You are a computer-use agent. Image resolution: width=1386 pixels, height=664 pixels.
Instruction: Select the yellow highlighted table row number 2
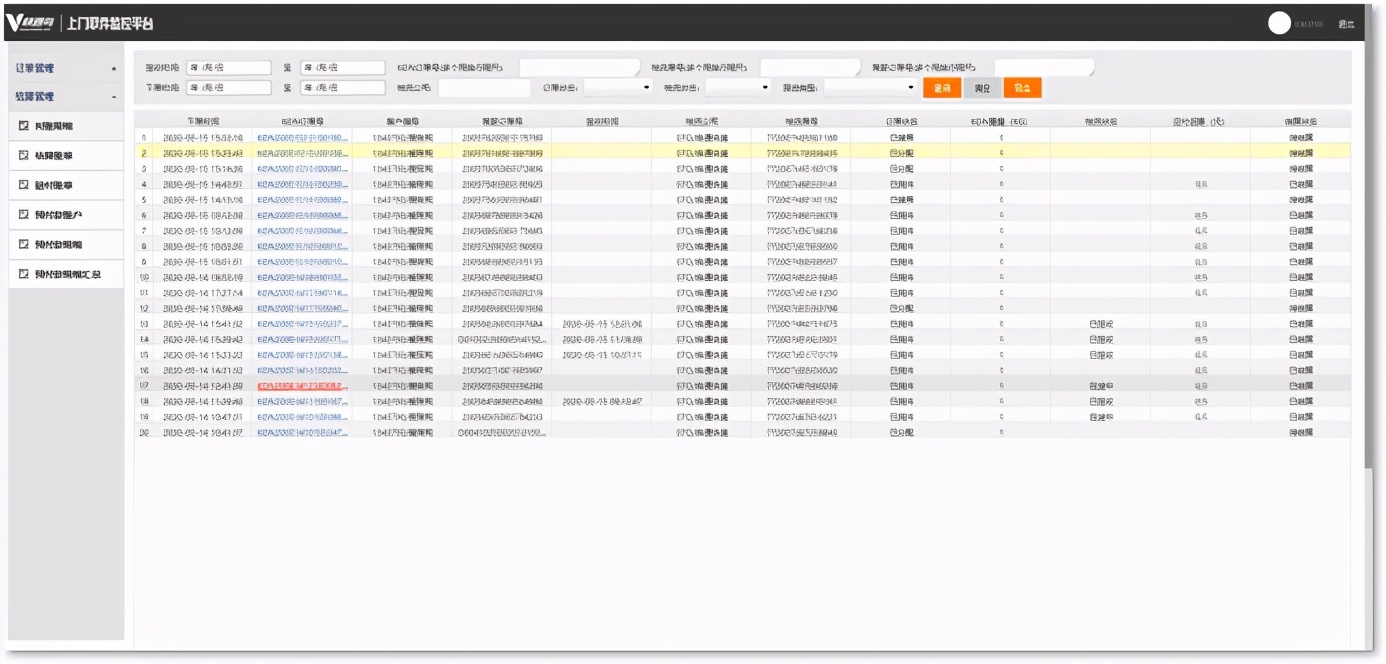742,153
